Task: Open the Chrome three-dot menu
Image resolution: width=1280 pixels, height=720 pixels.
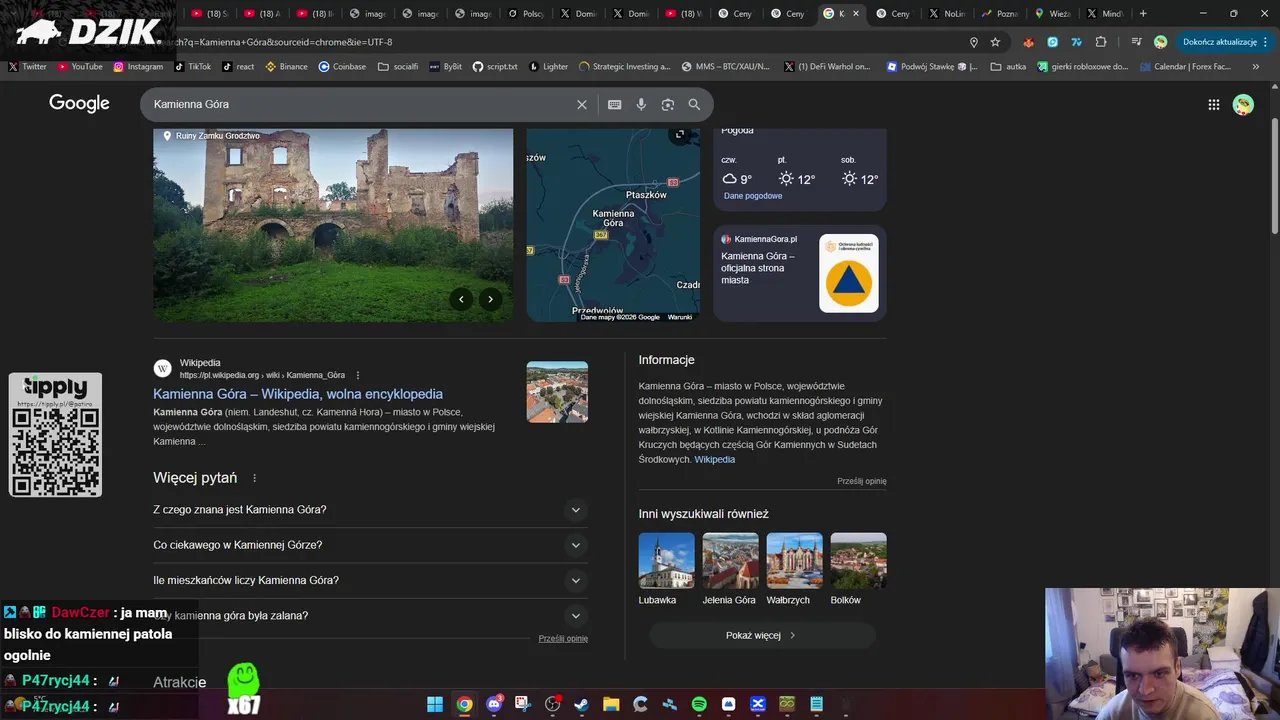Action: [1266, 42]
